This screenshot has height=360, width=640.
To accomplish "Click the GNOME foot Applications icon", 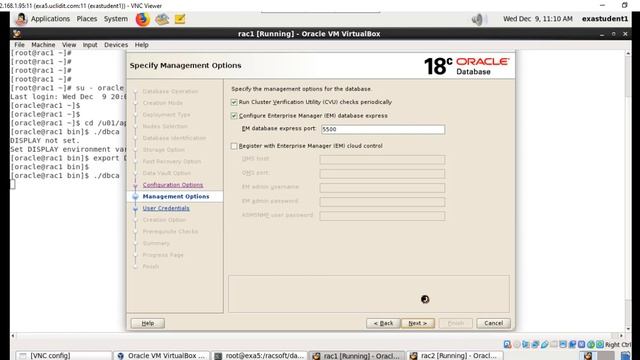I will click(x=21, y=19).
